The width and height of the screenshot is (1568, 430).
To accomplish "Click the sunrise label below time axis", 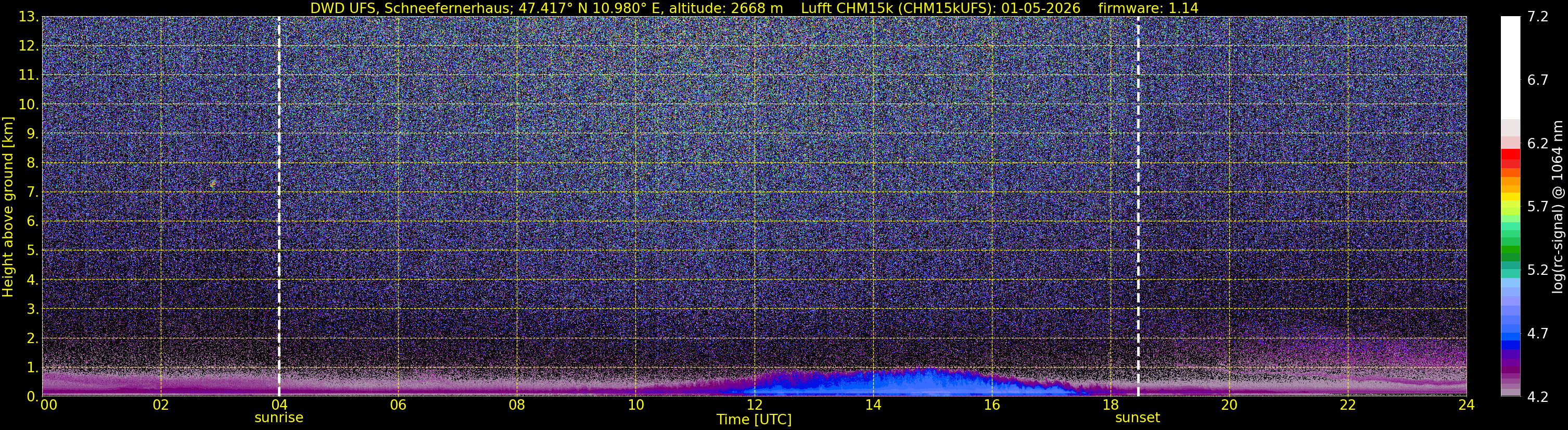I will 279,418.
